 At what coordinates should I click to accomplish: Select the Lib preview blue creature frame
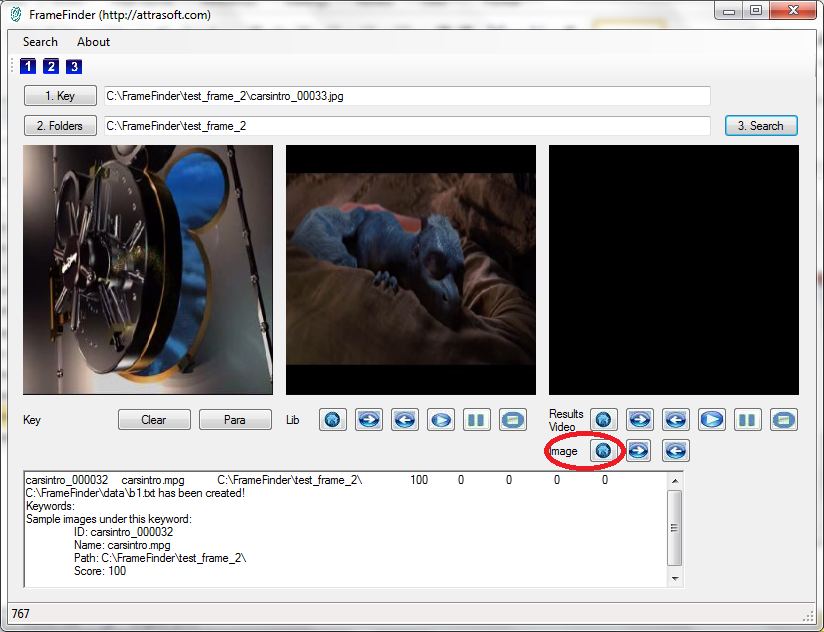pos(411,270)
